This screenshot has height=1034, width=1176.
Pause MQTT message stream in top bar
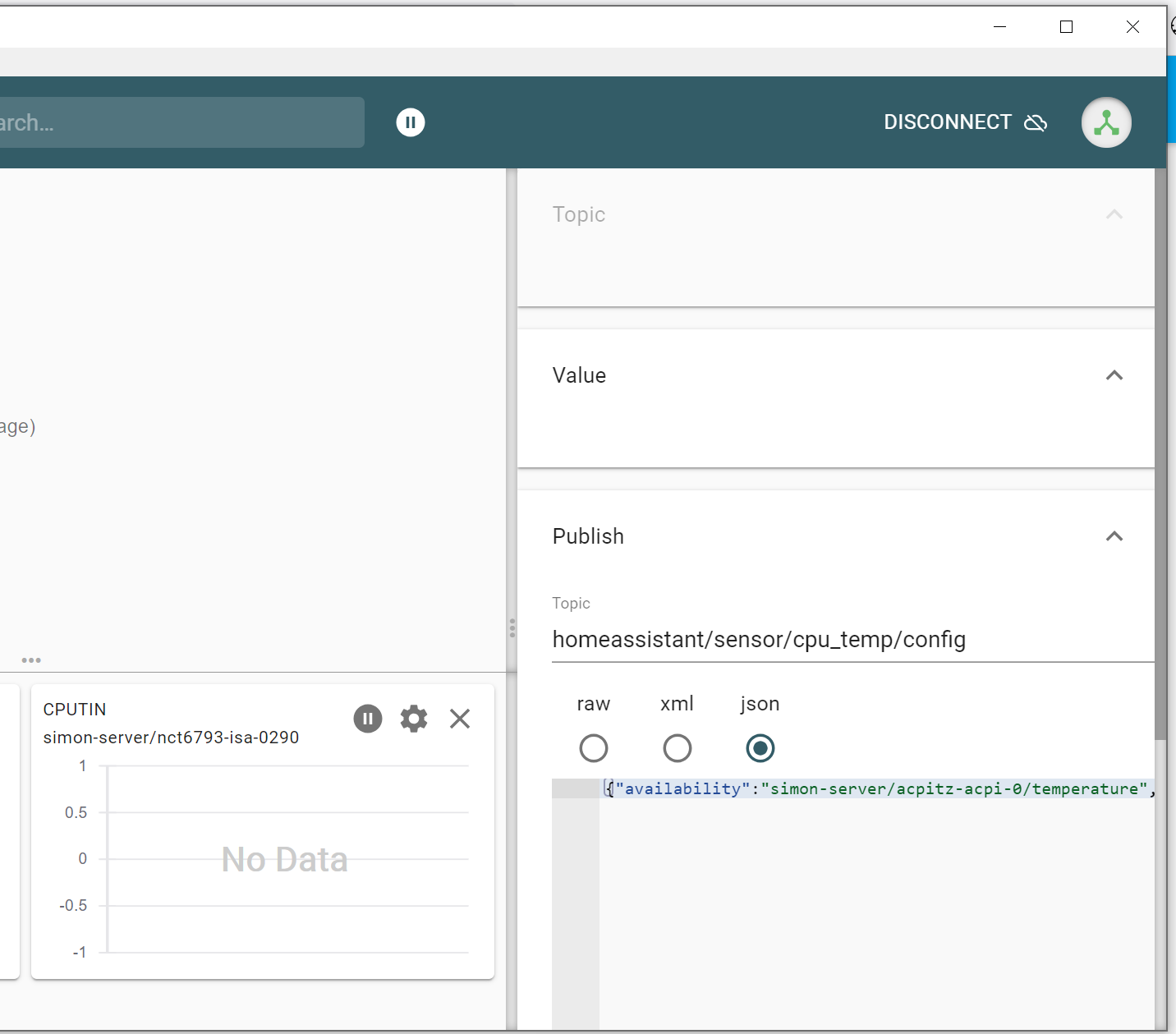click(411, 122)
